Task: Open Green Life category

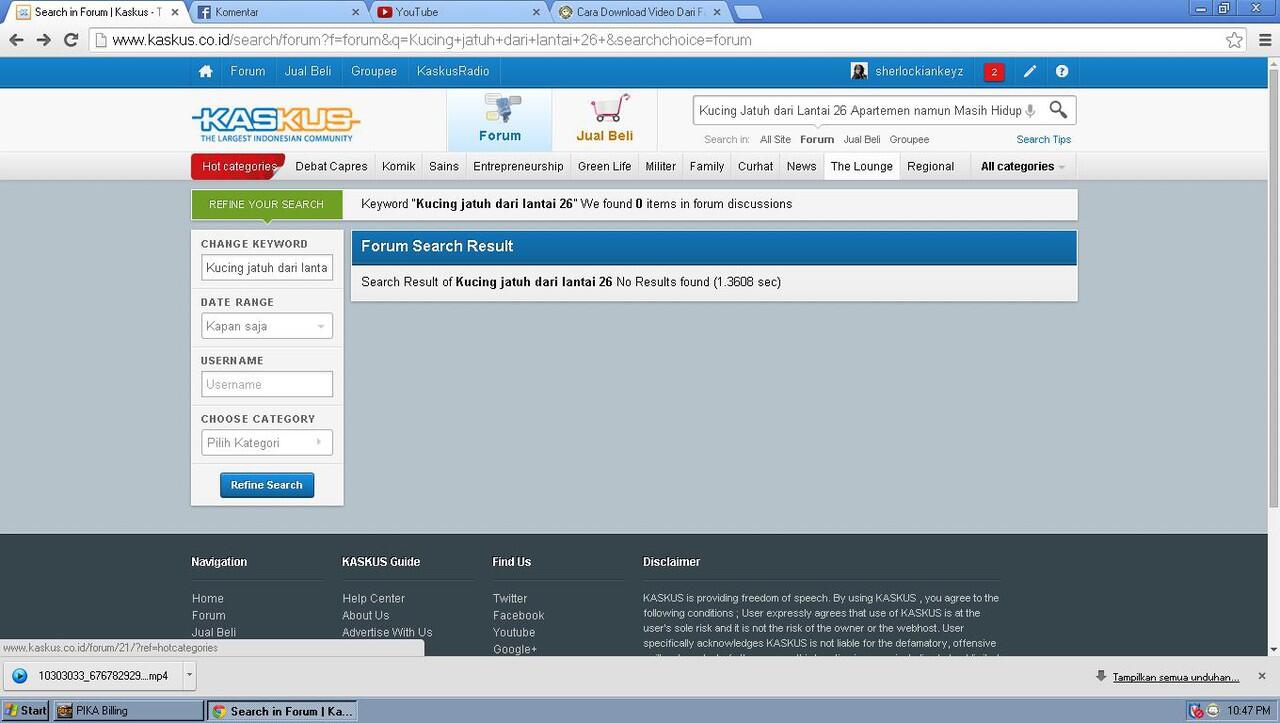Action: click(604, 166)
